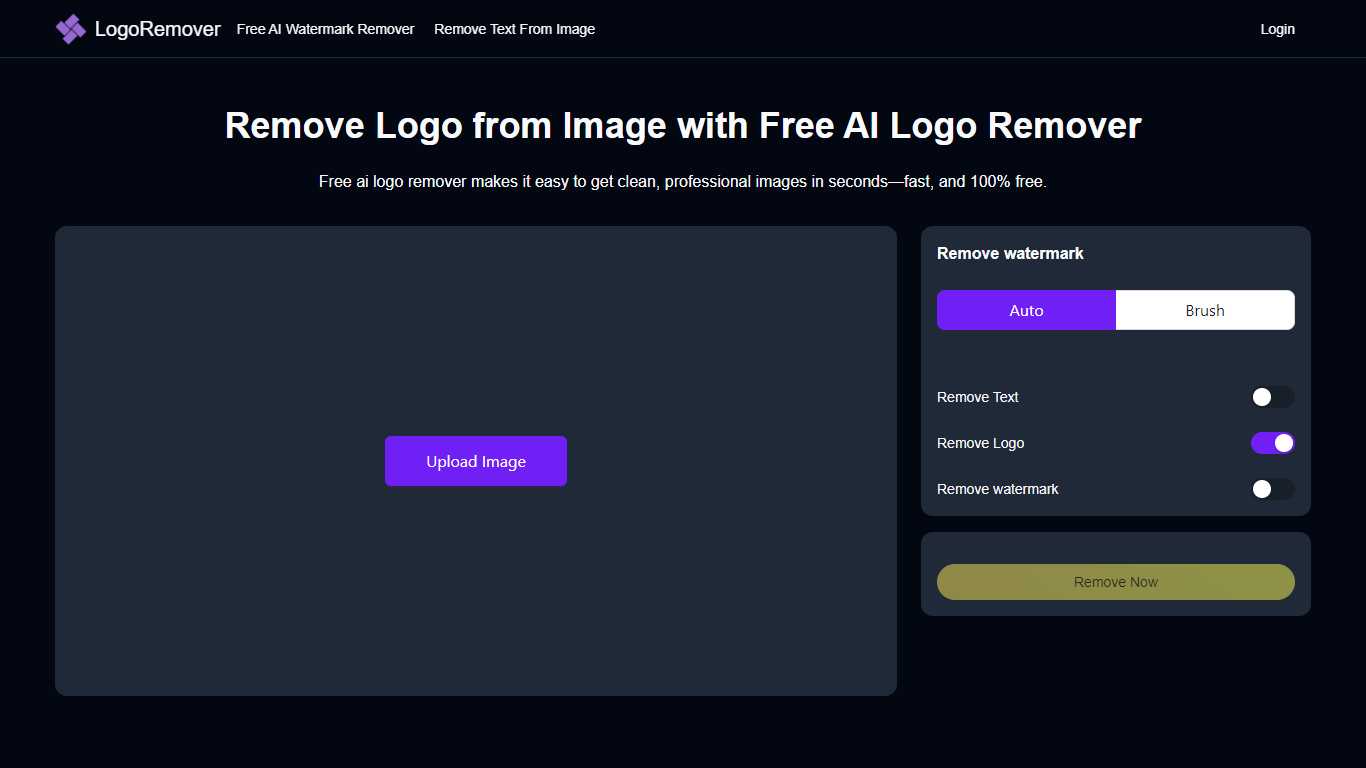Click the Remove Text label text
This screenshot has height=768, width=1366.
977,397
